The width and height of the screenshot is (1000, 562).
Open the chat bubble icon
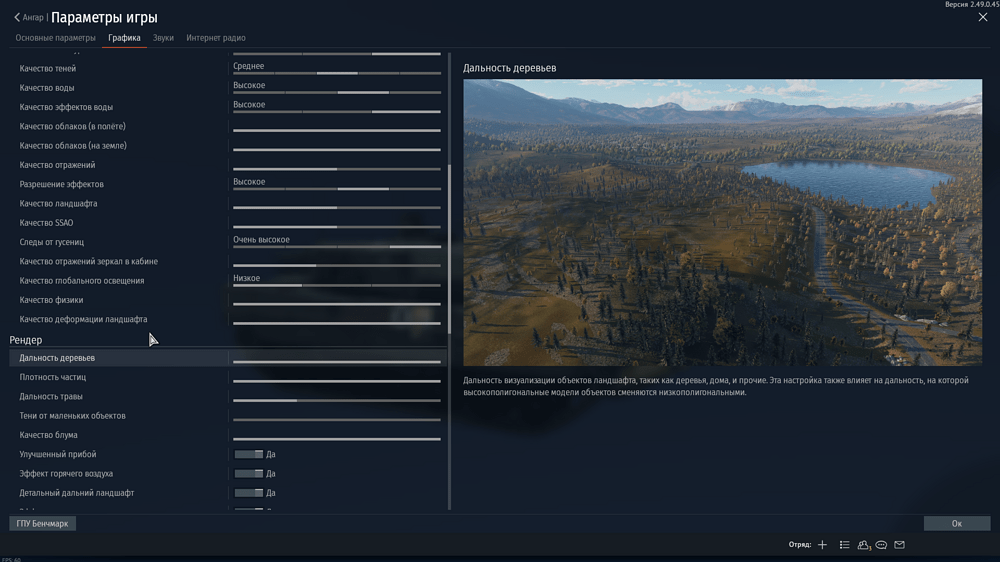click(x=882, y=545)
